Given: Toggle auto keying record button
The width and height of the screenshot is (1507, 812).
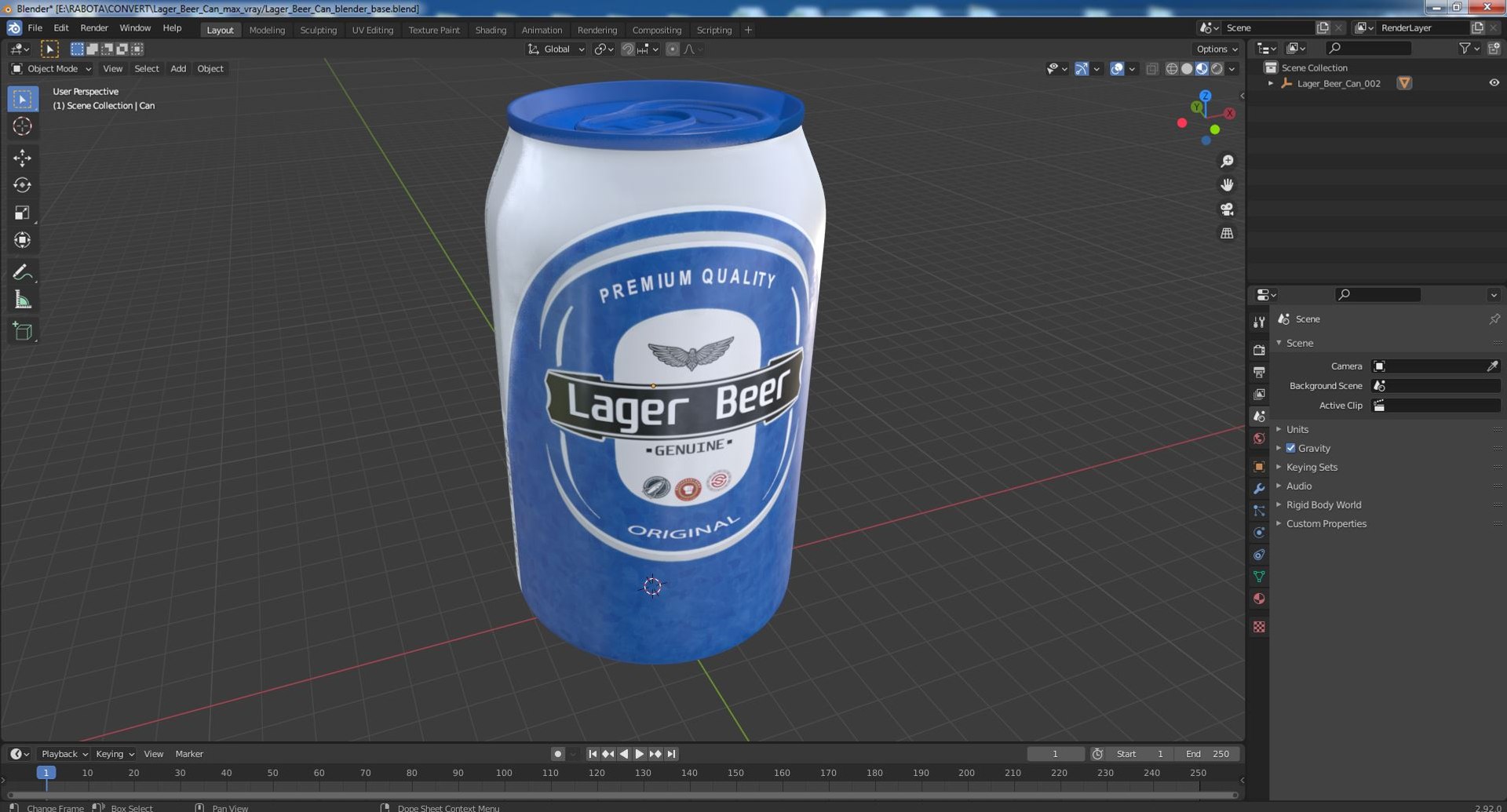Looking at the screenshot, I should [x=557, y=754].
